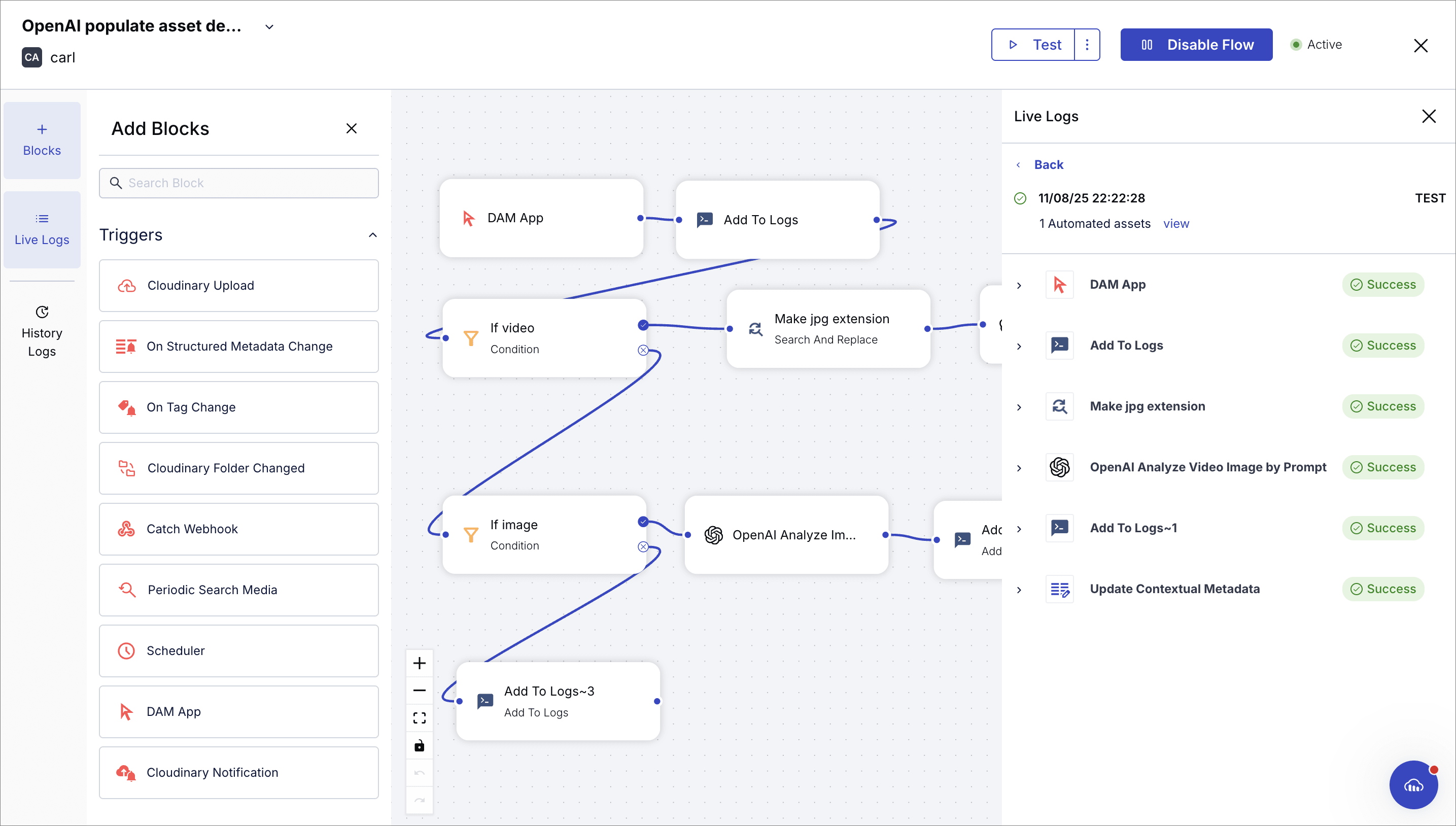1456x826 pixels.
Task: Click the Disable Flow button
Action: pyautogui.click(x=1196, y=44)
